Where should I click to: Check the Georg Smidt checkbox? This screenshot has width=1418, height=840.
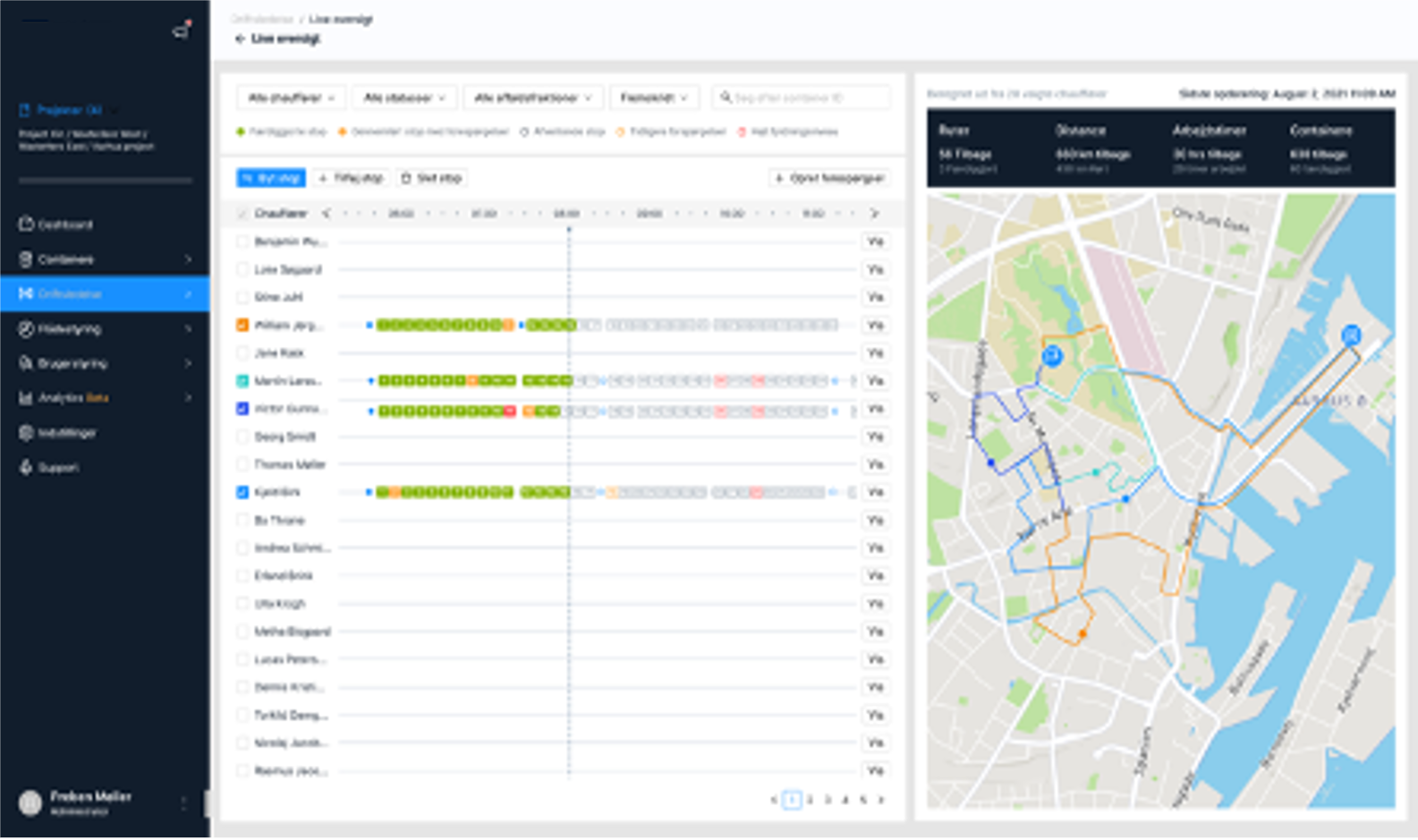point(242,437)
